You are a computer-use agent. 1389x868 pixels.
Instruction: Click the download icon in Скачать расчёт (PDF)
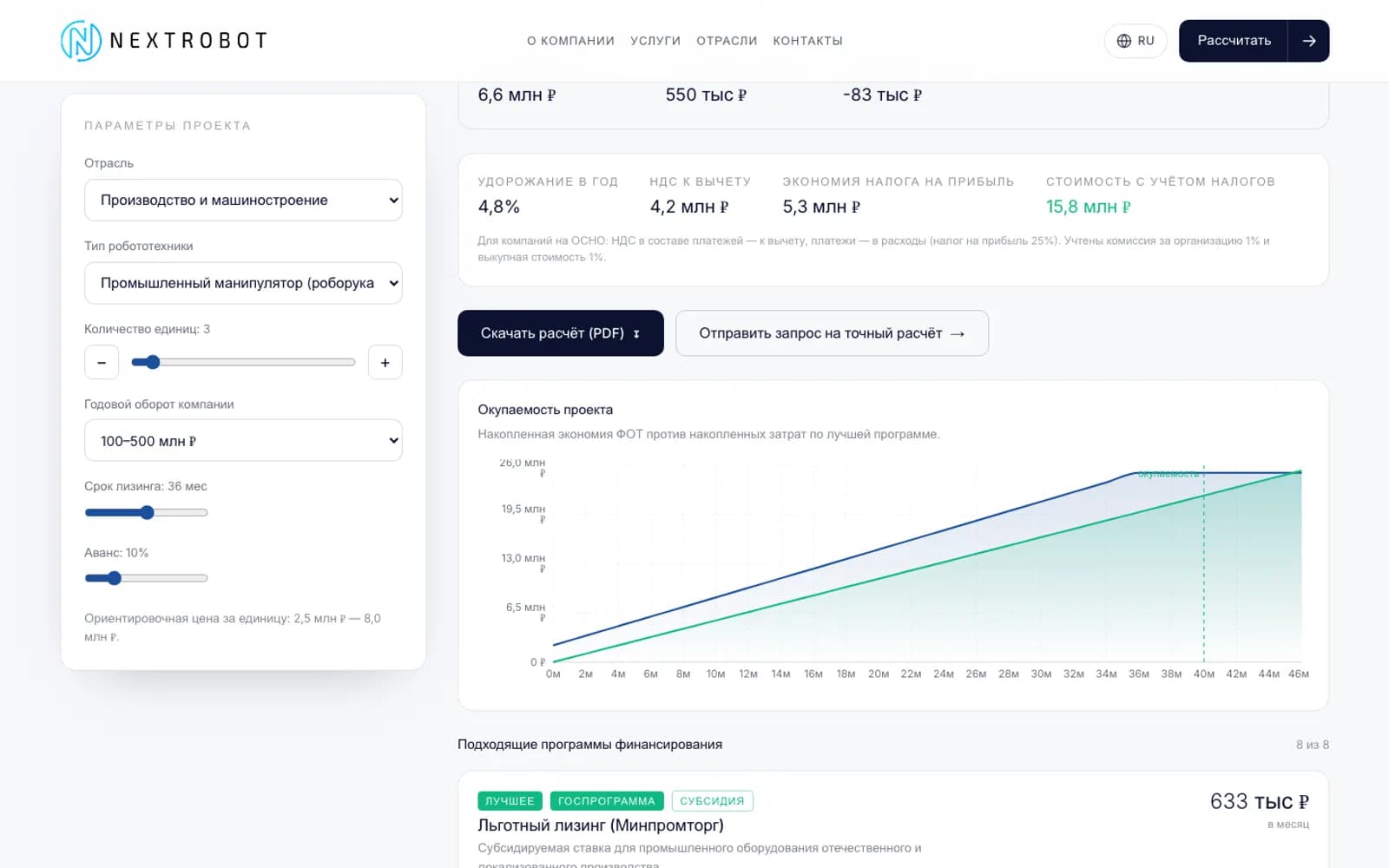[636, 333]
